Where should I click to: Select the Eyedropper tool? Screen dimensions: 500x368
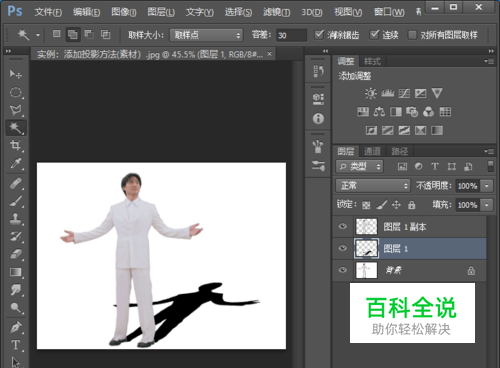pyautogui.click(x=15, y=163)
